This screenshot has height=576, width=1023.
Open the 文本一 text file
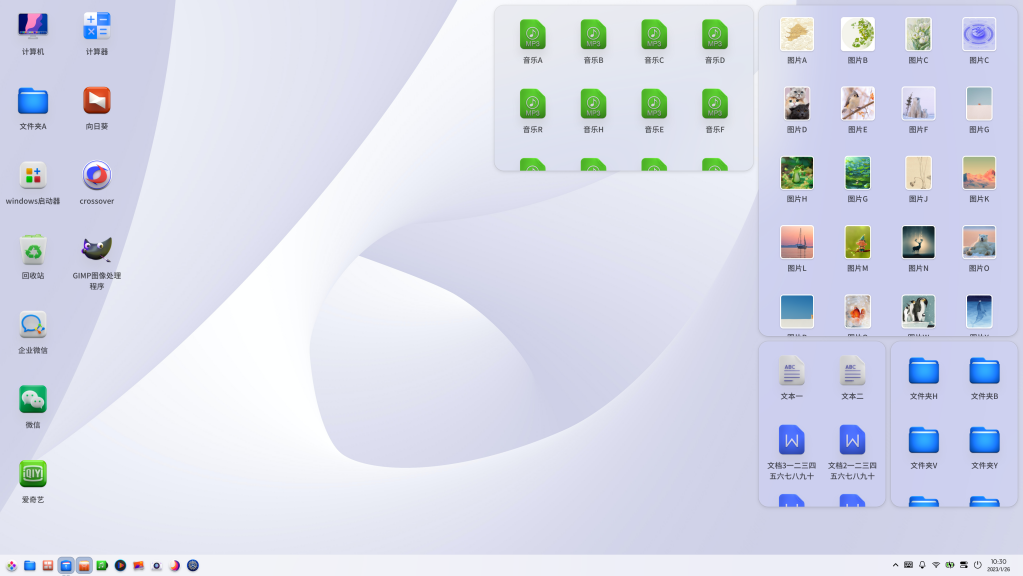coord(792,371)
